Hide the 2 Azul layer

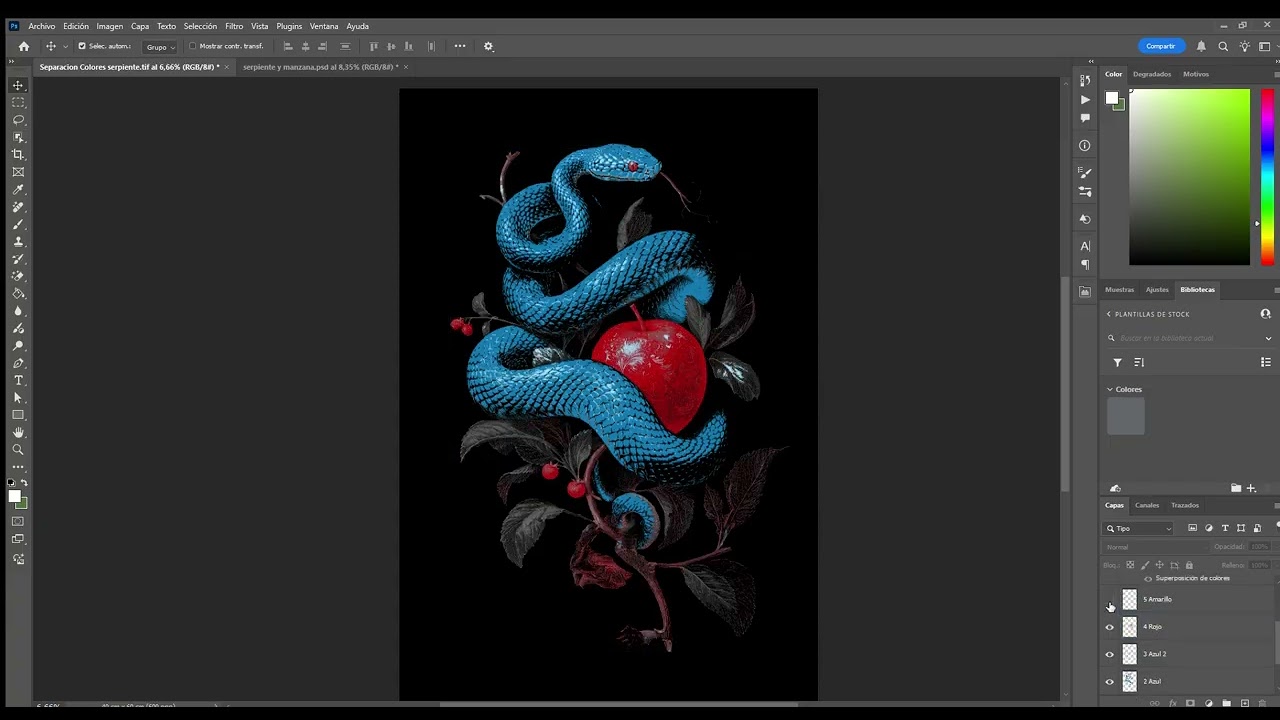(1109, 682)
